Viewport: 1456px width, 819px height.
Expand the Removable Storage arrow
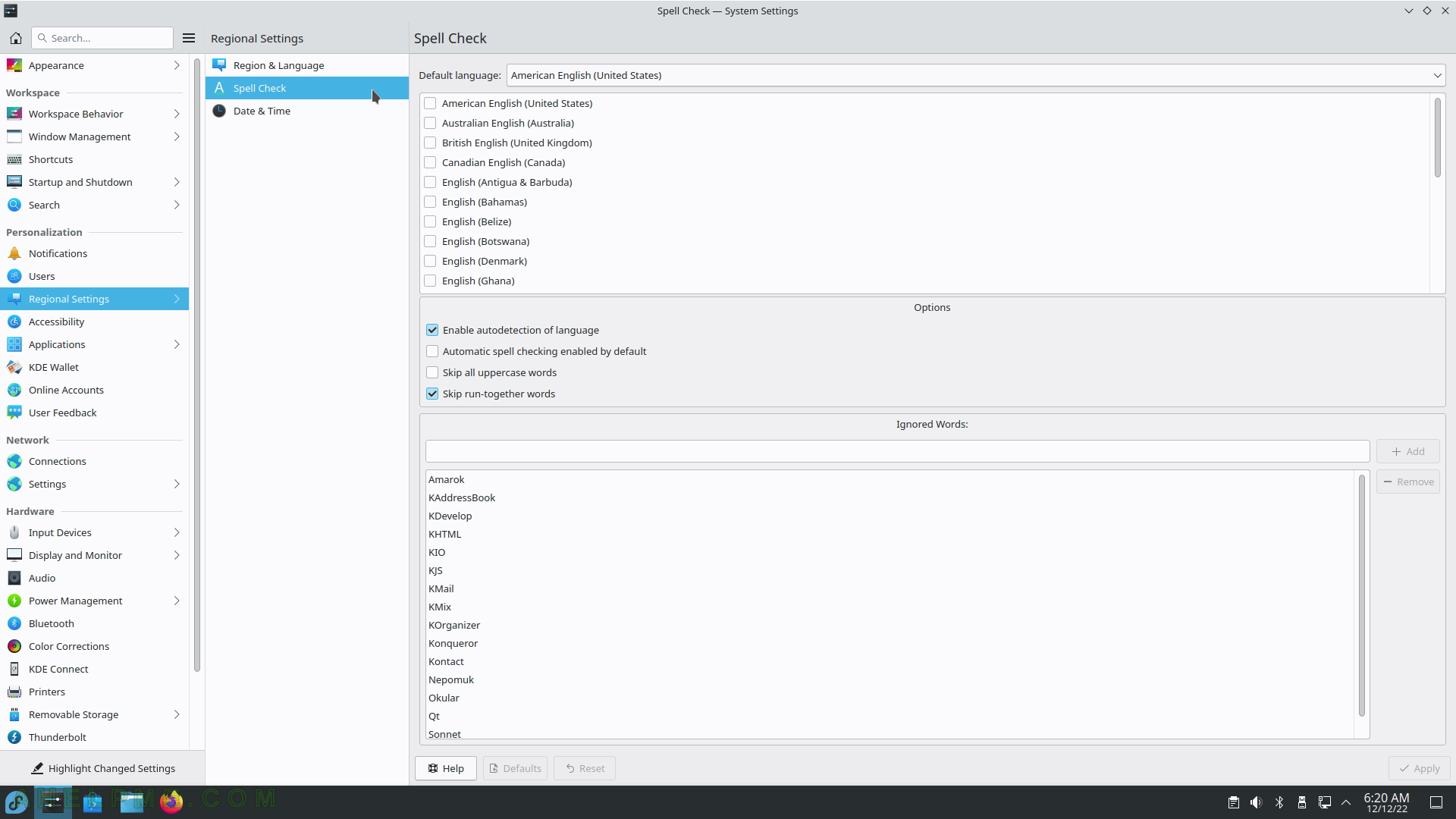177,714
